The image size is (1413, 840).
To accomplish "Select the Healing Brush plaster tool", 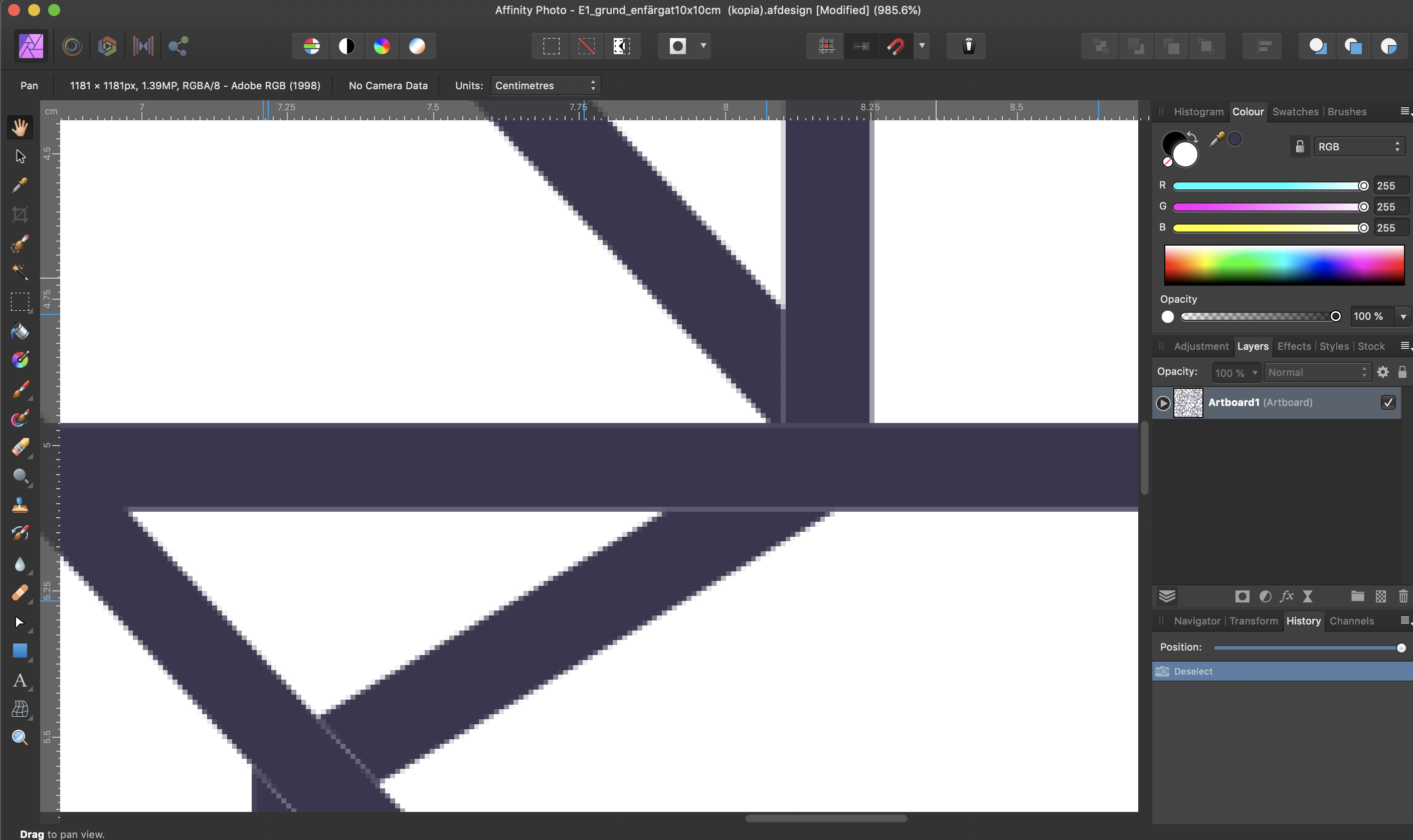I will tap(20, 592).
